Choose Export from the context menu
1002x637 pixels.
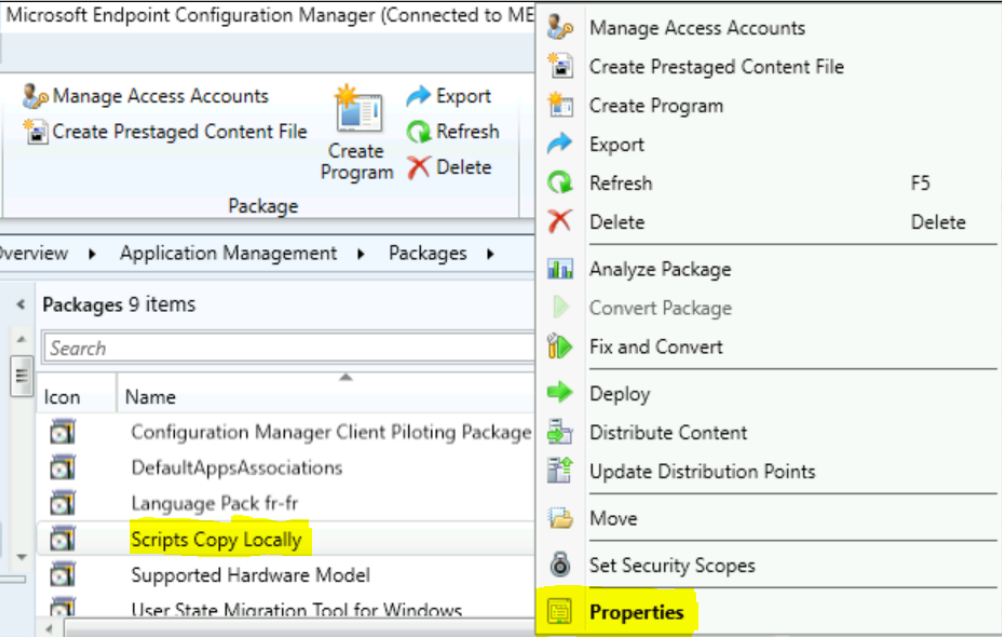(x=768, y=145)
